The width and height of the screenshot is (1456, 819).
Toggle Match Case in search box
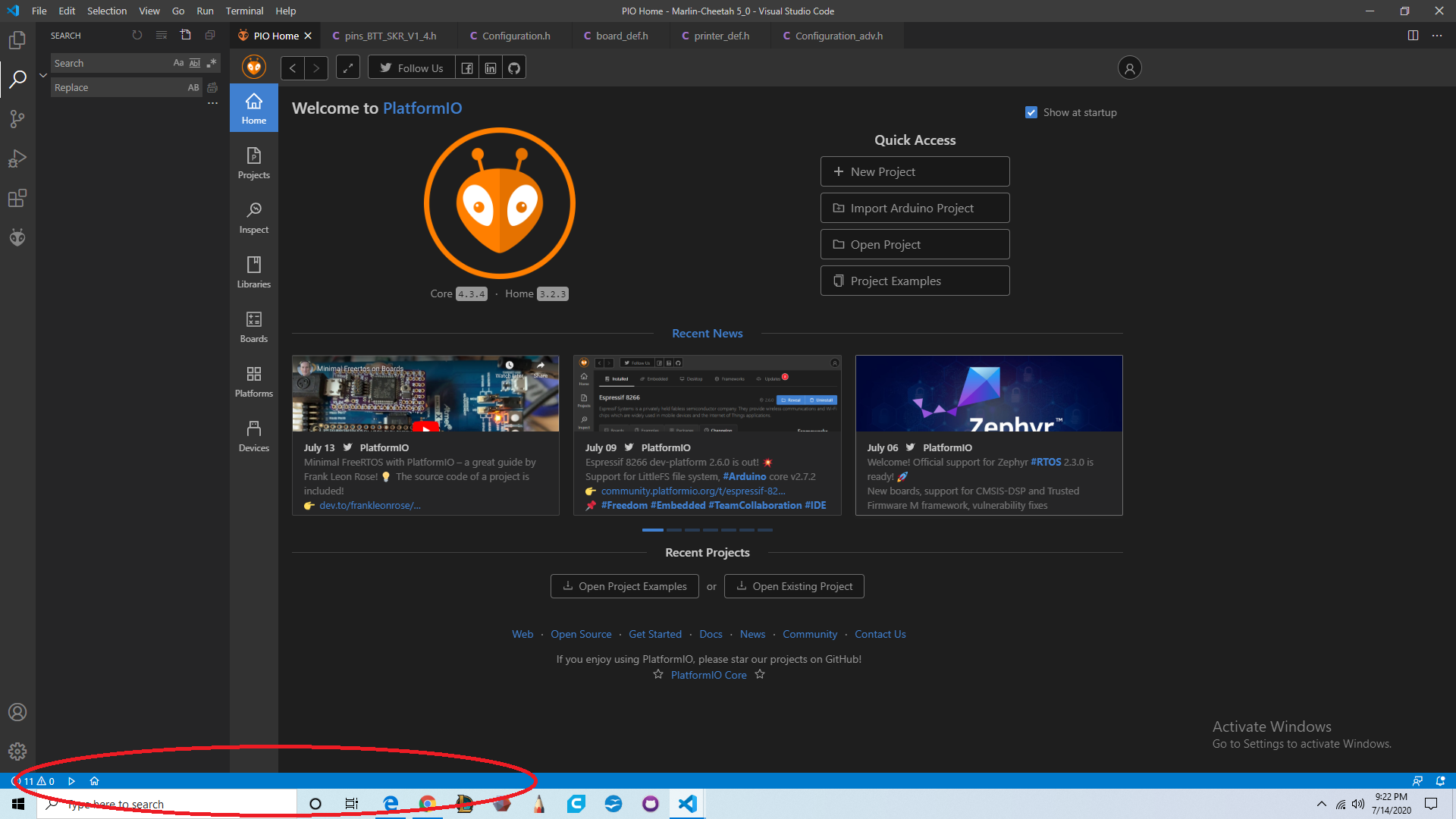point(178,63)
